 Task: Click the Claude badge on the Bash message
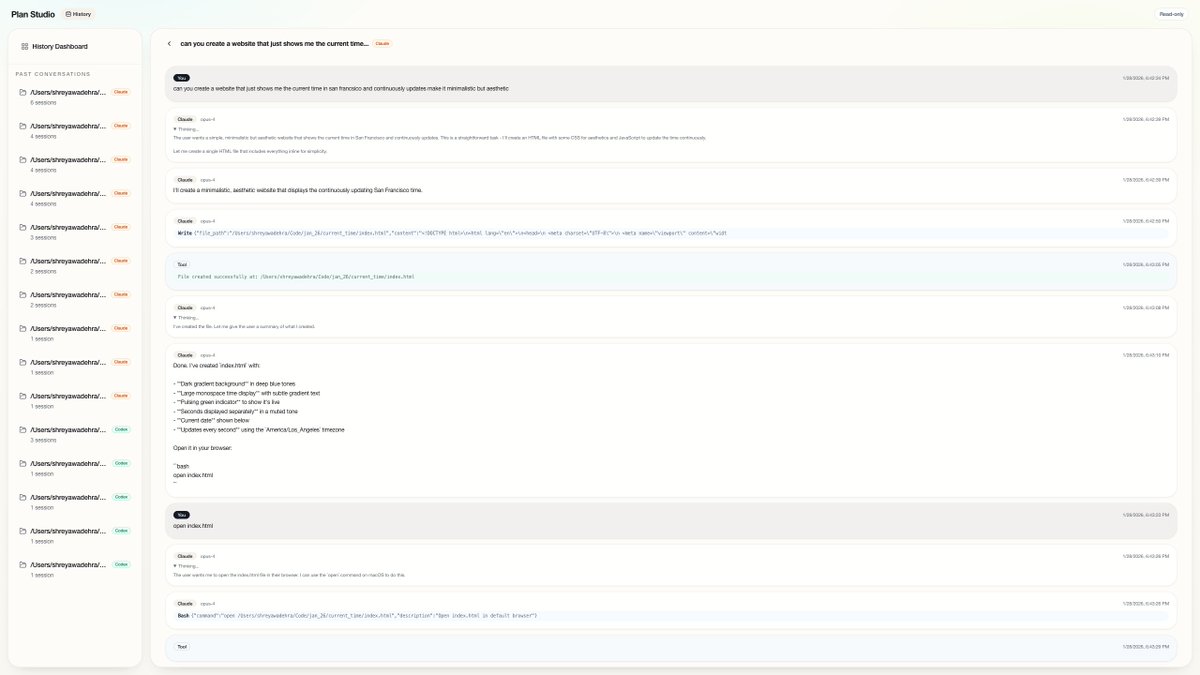(x=185, y=603)
